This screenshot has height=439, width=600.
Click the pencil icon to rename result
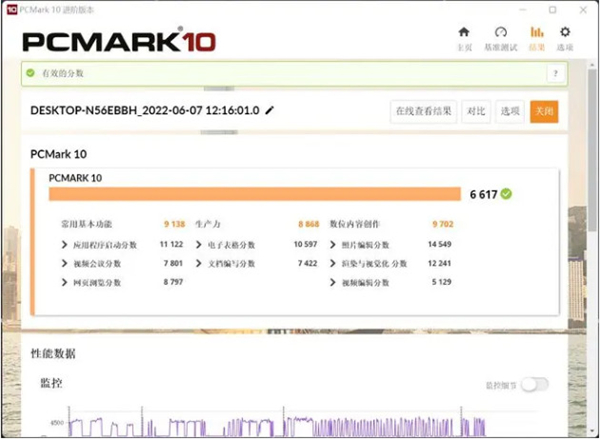[270, 110]
